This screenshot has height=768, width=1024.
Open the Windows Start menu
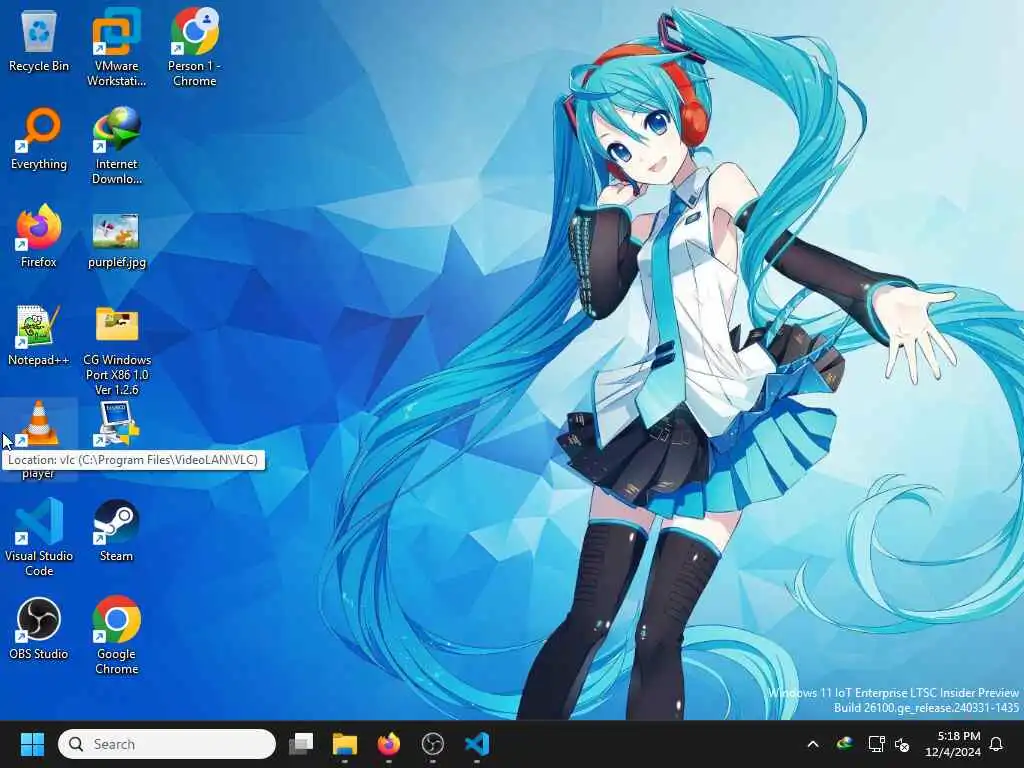pyautogui.click(x=32, y=744)
